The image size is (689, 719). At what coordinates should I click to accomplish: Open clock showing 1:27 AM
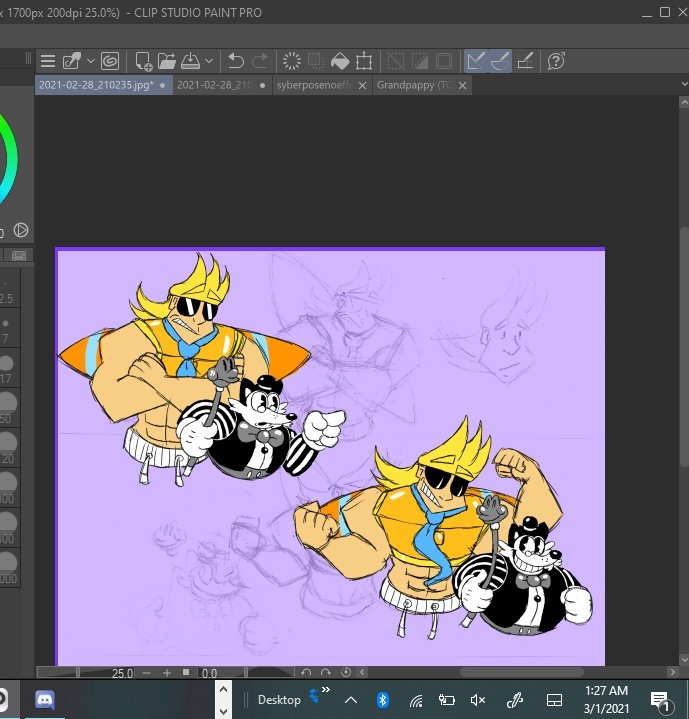(x=606, y=699)
